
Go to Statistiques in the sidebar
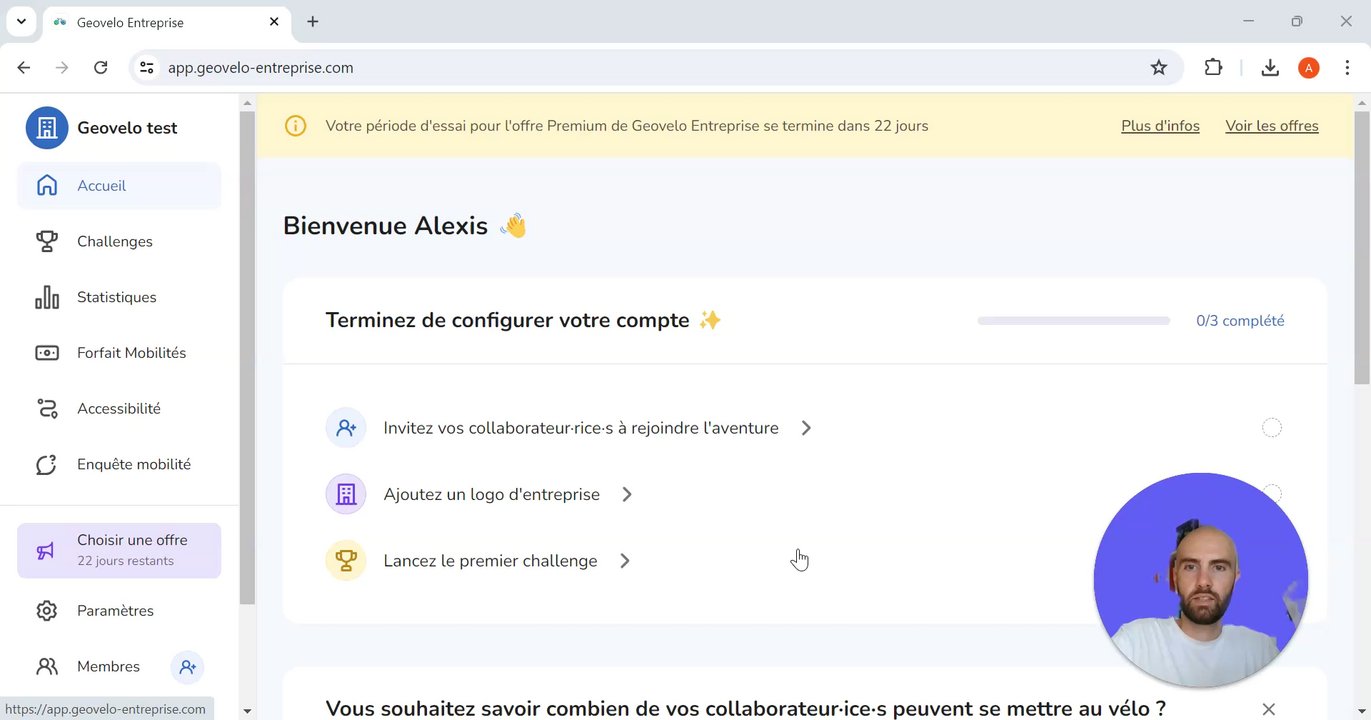[117, 297]
